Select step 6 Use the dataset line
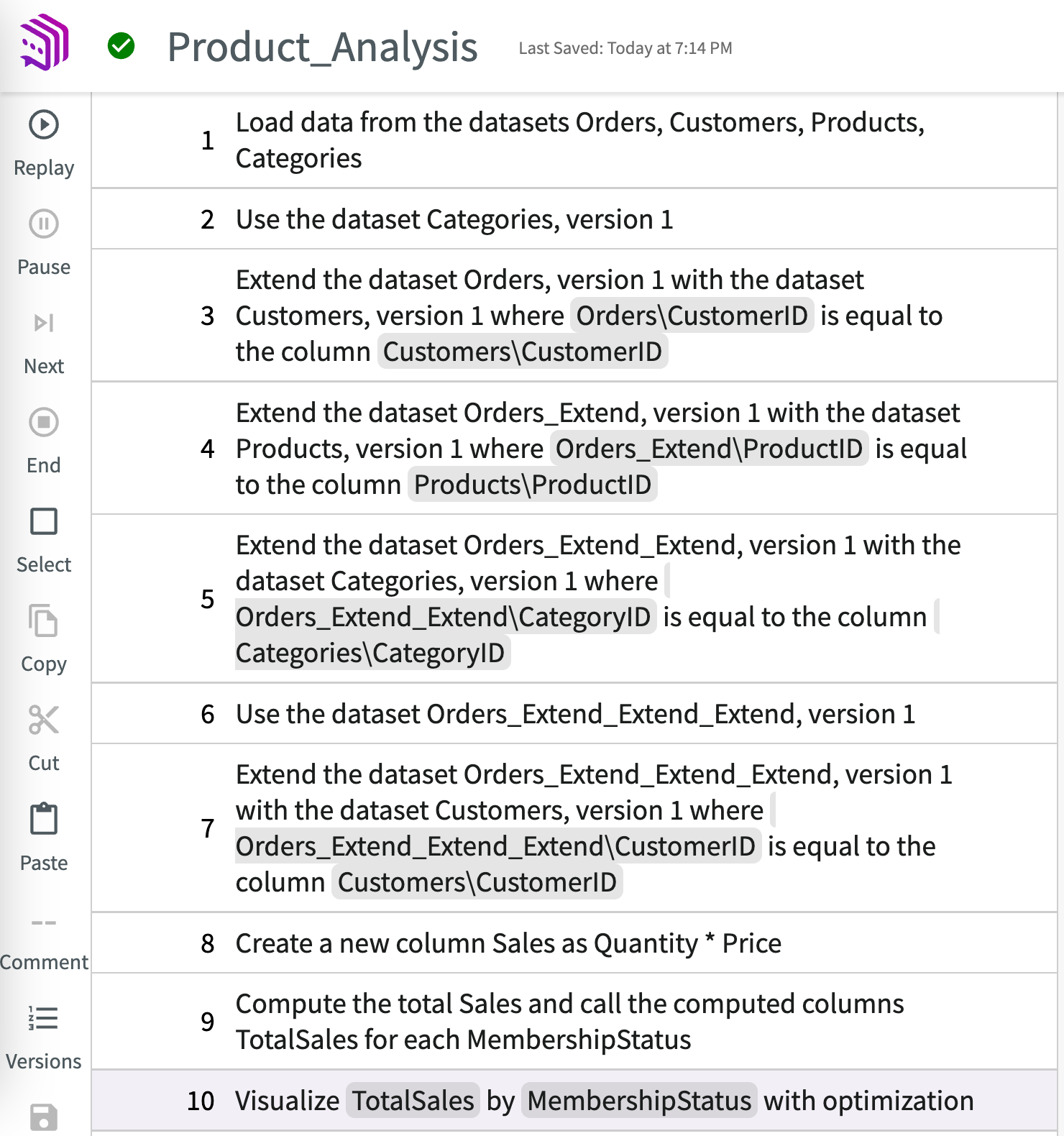 tap(575, 714)
